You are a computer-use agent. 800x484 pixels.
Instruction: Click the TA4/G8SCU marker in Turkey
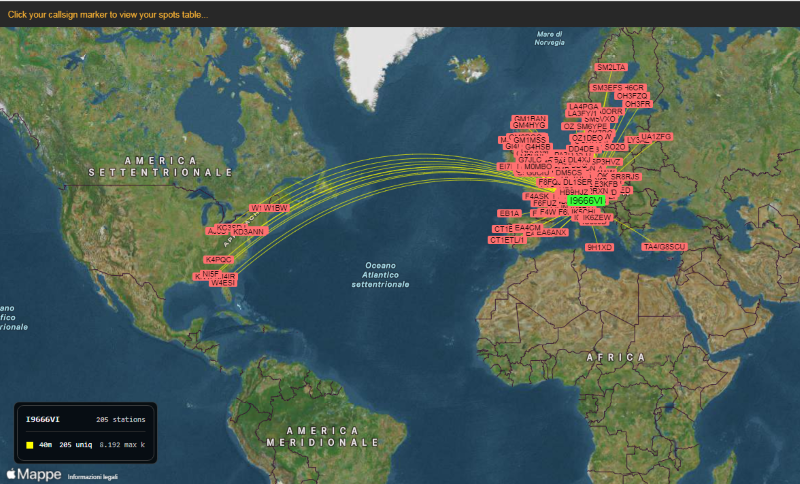(x=664, y=247)
